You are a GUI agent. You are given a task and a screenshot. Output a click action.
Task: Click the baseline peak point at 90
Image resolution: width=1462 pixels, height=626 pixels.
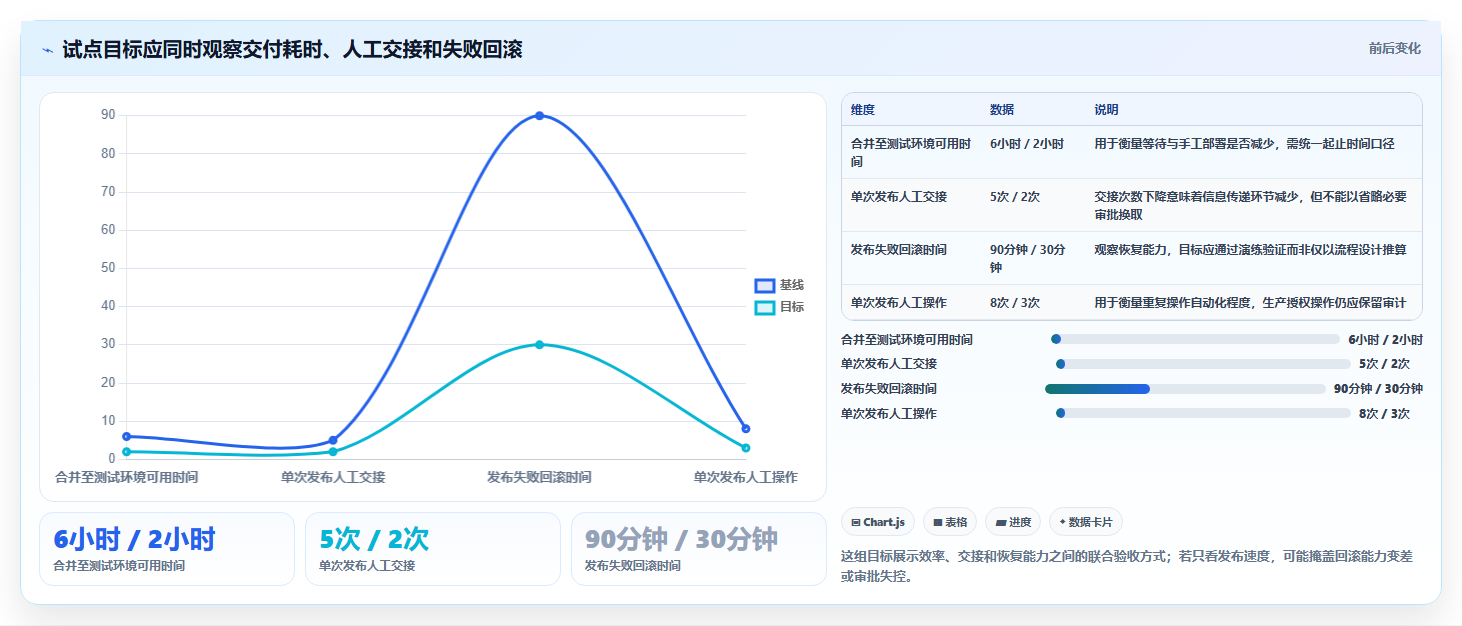tap(539, 116)
